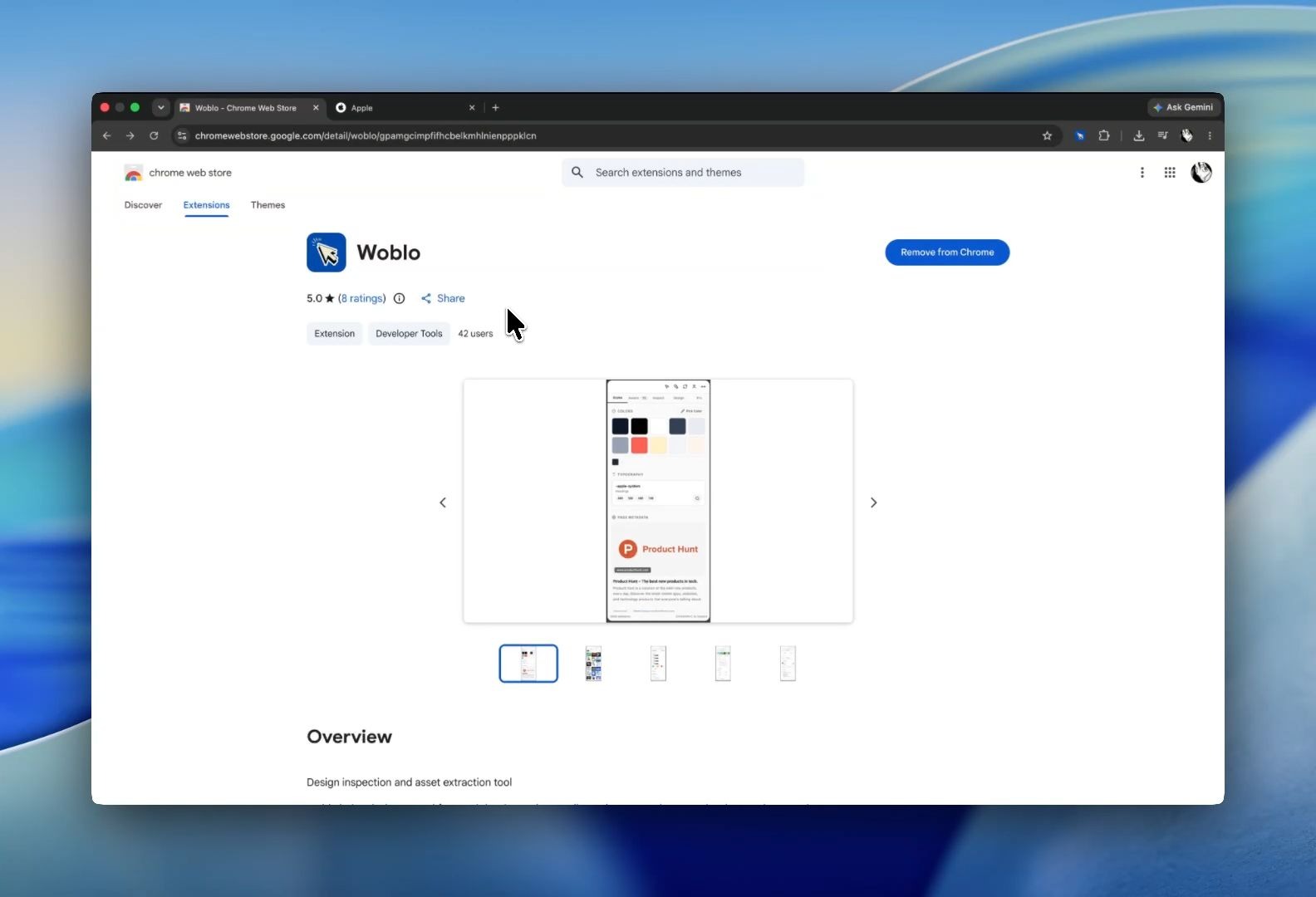
Task: Open the Chrome three-dot menu
Action: click(1210, 135)
